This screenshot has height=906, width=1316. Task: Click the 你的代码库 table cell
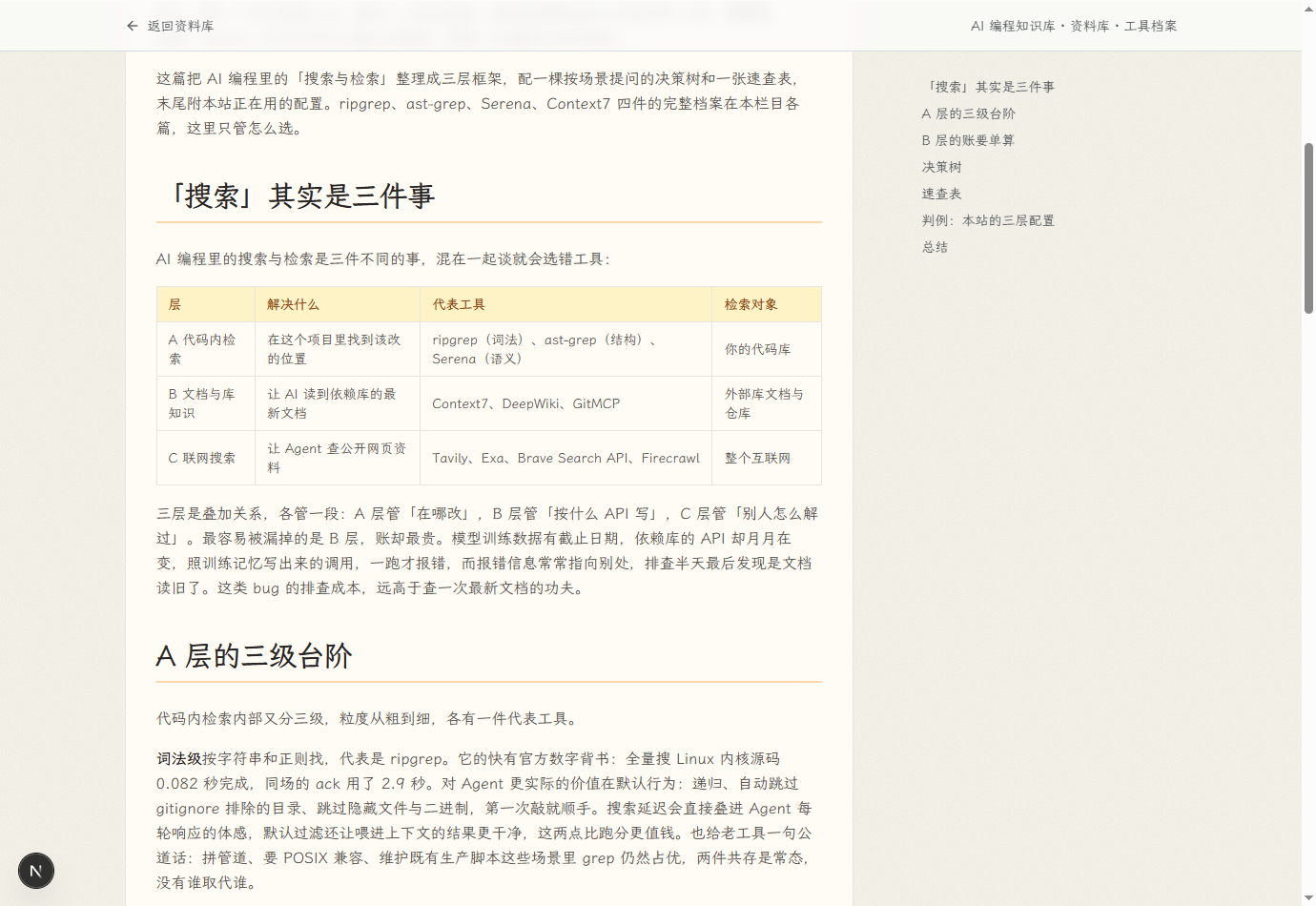pos(767,349)
